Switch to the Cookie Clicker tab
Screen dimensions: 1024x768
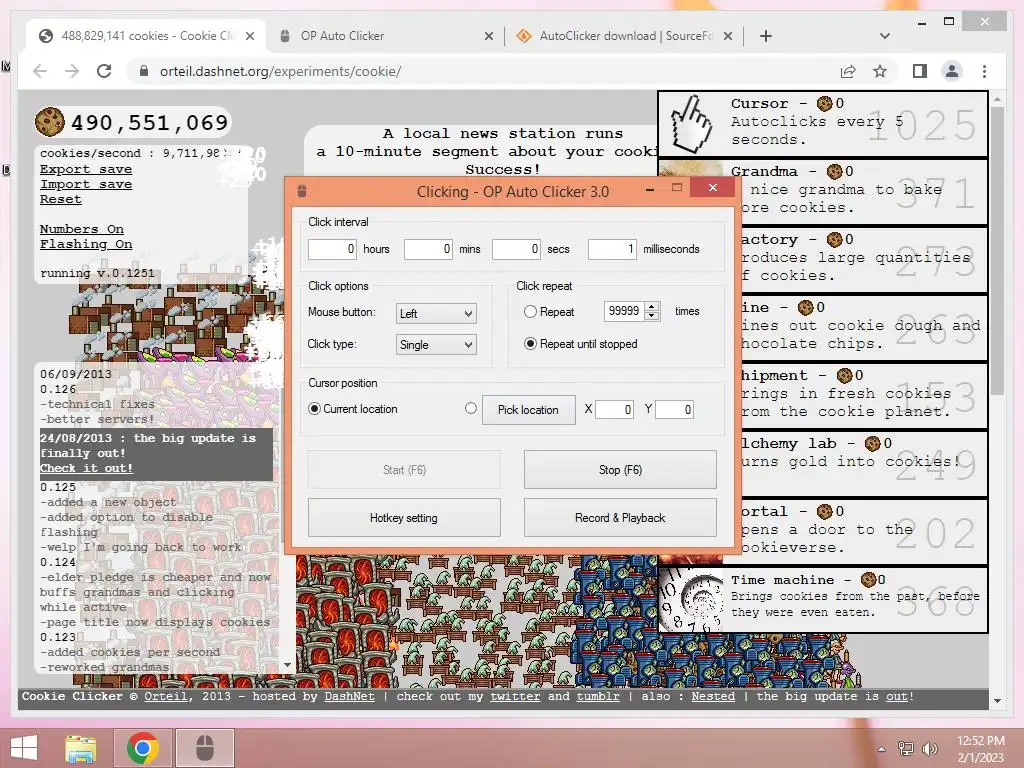point(146,36)
